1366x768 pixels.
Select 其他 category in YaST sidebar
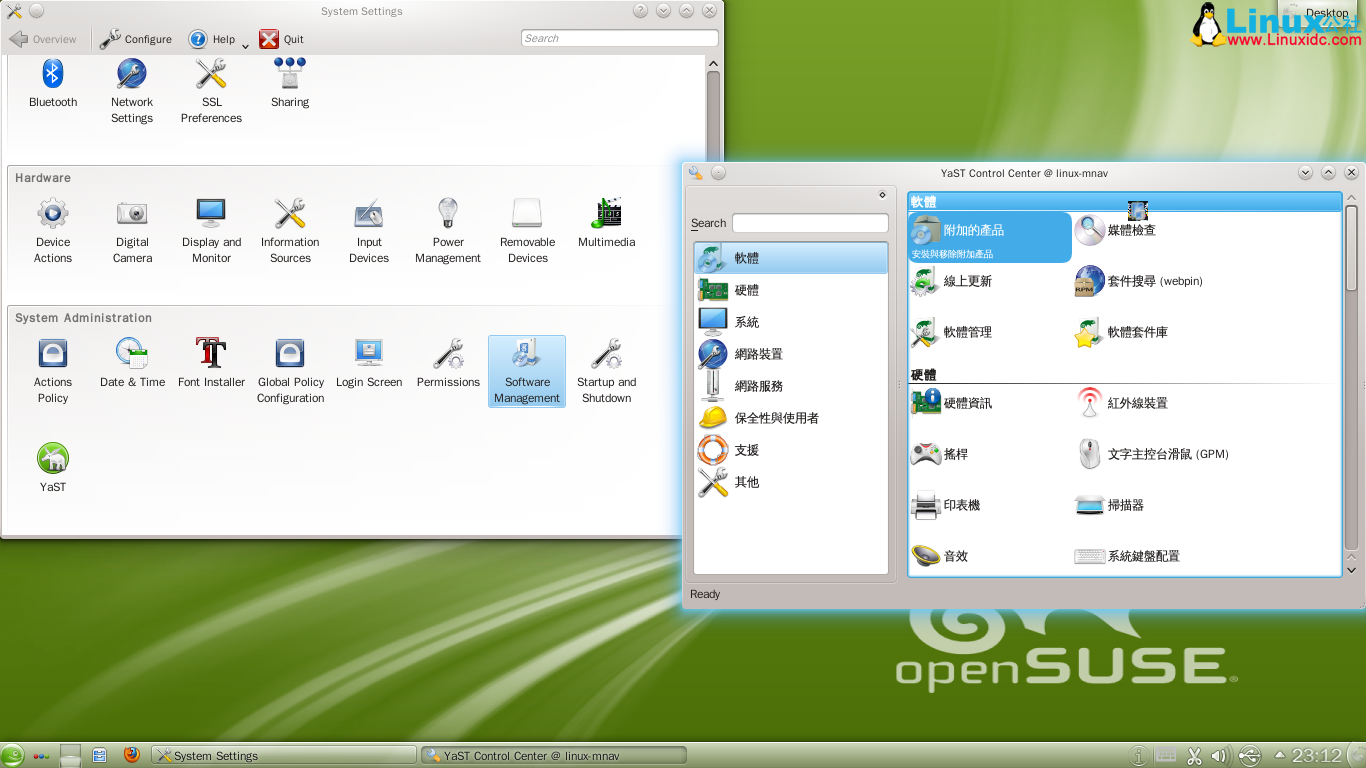point(791,482)
